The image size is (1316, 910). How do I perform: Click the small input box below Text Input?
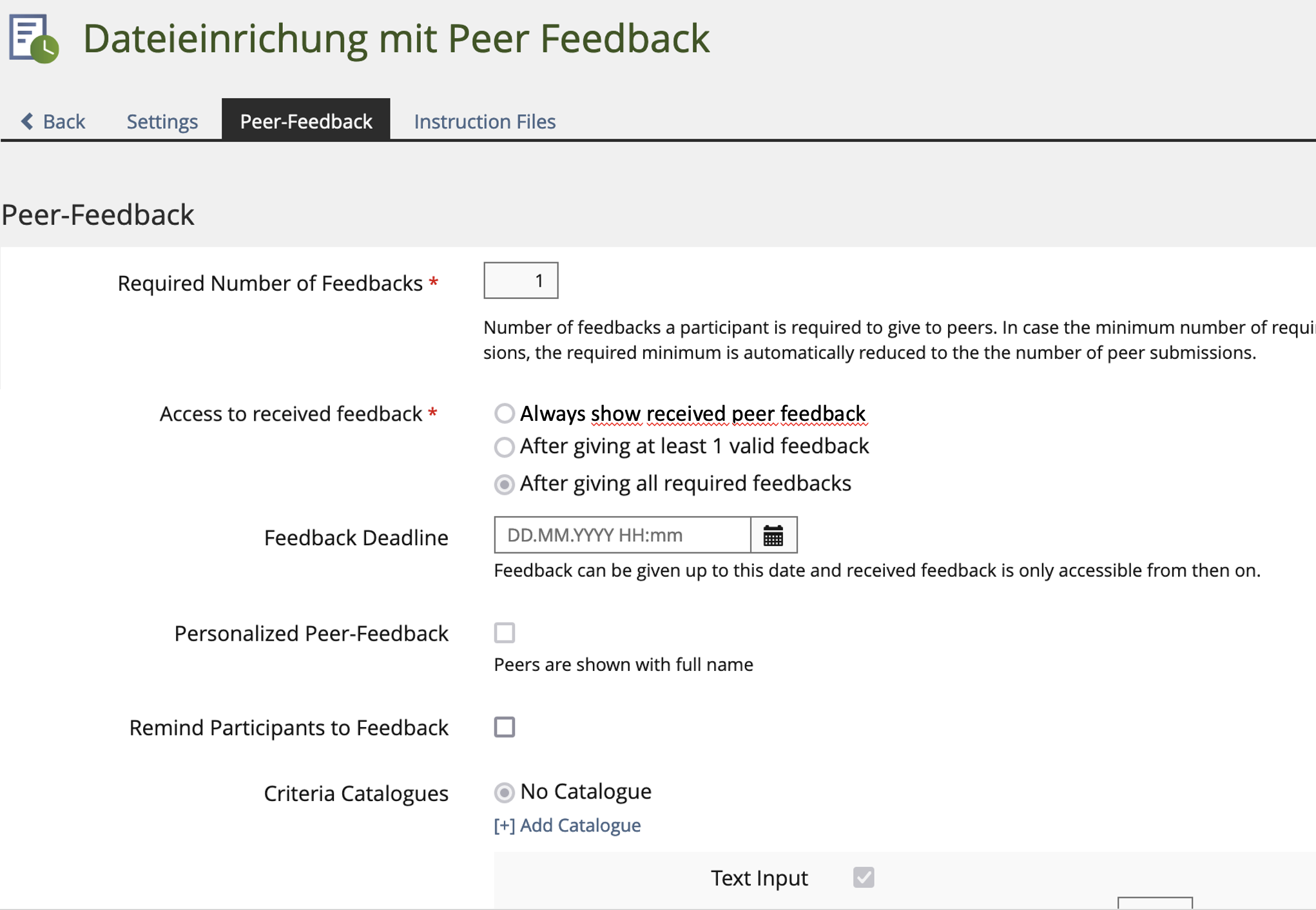(1155, 903)
